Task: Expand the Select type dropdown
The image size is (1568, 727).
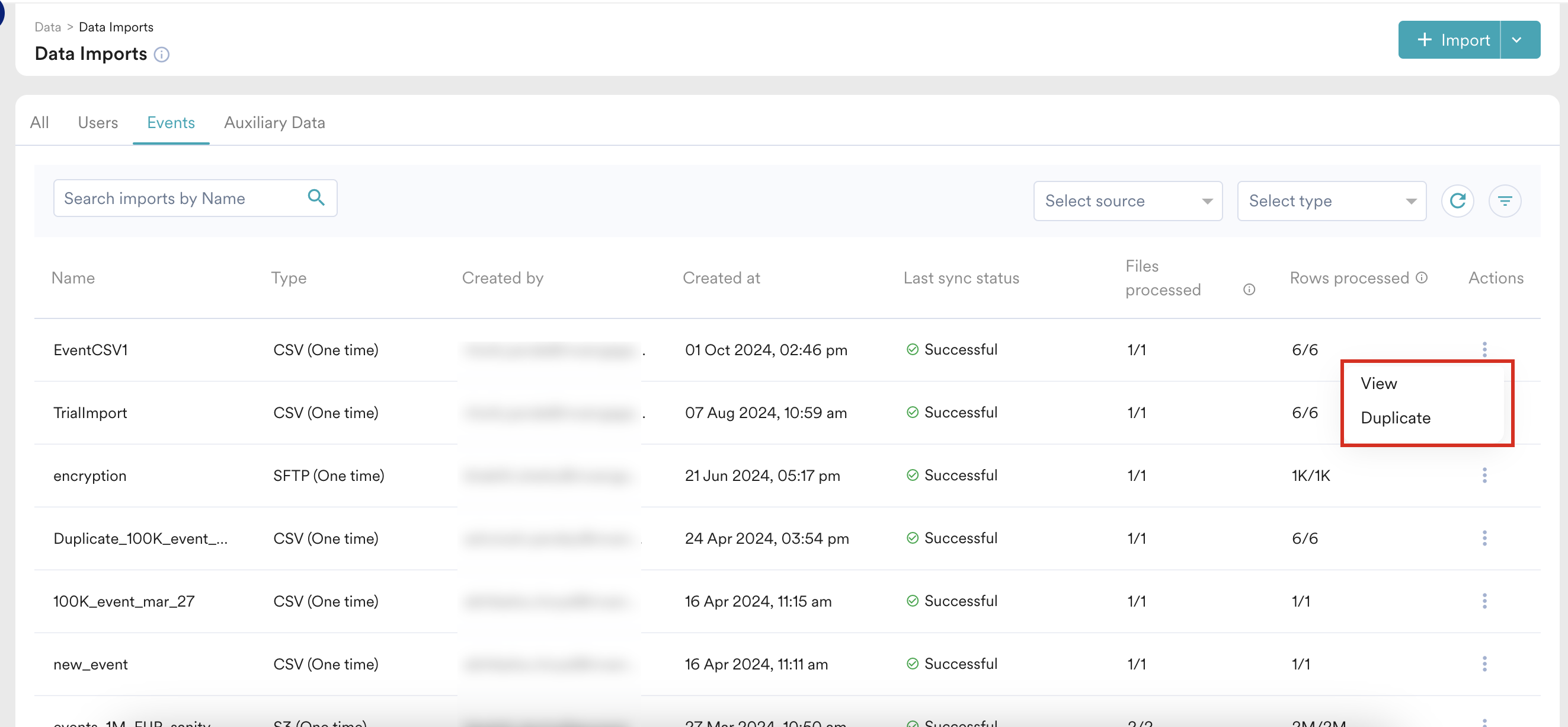Action: tap(1331, 200)
